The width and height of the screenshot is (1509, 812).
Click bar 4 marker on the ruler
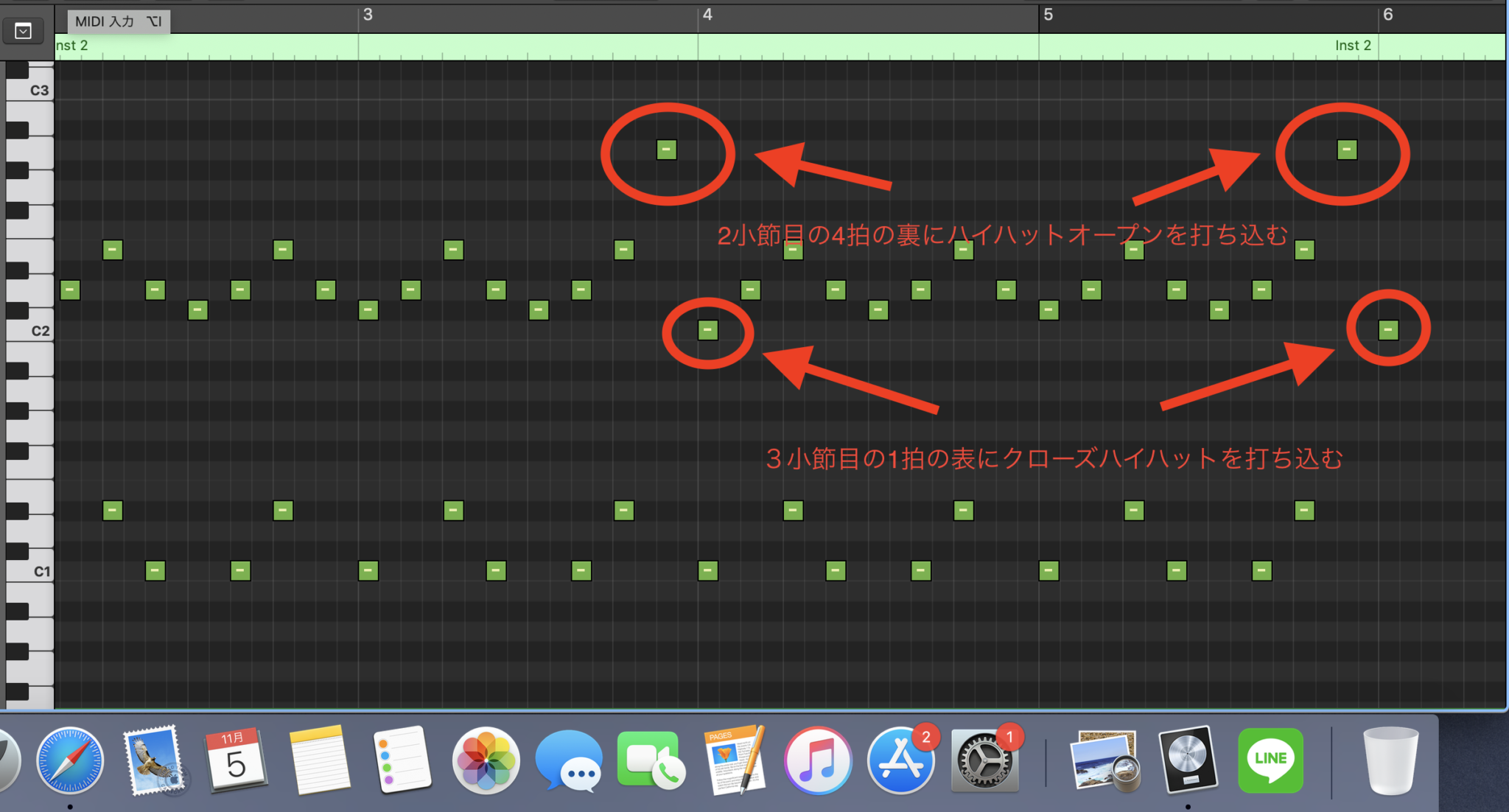(x=707, y=15)
